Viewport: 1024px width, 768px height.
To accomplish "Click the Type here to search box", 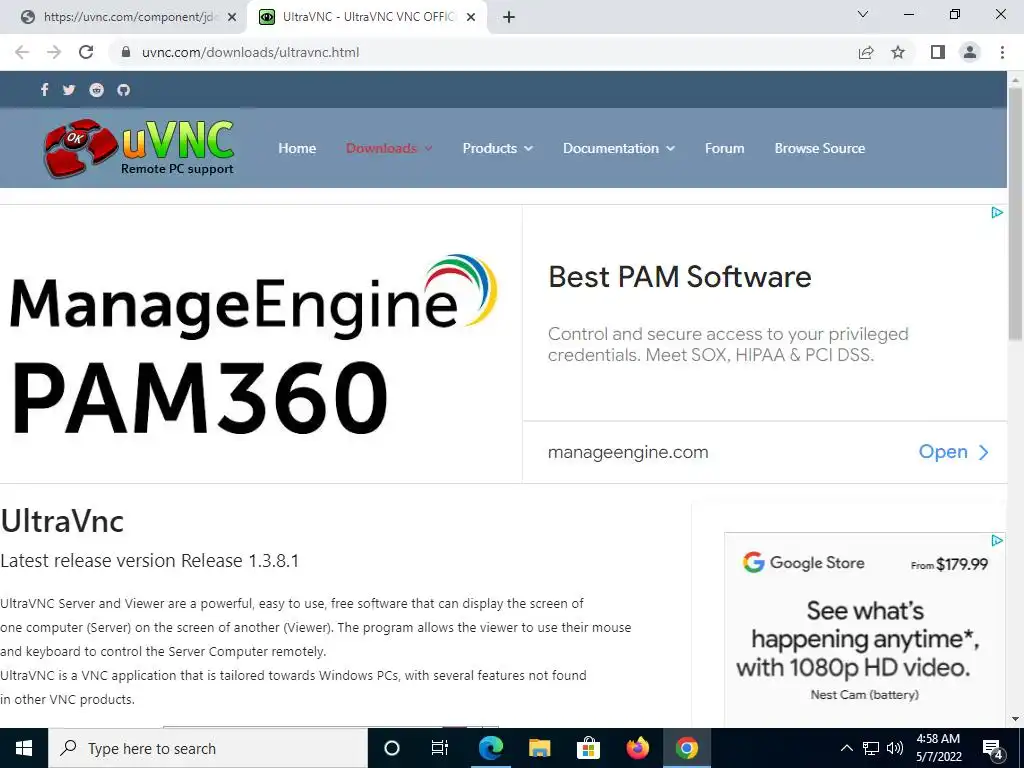I will [208, 748].
